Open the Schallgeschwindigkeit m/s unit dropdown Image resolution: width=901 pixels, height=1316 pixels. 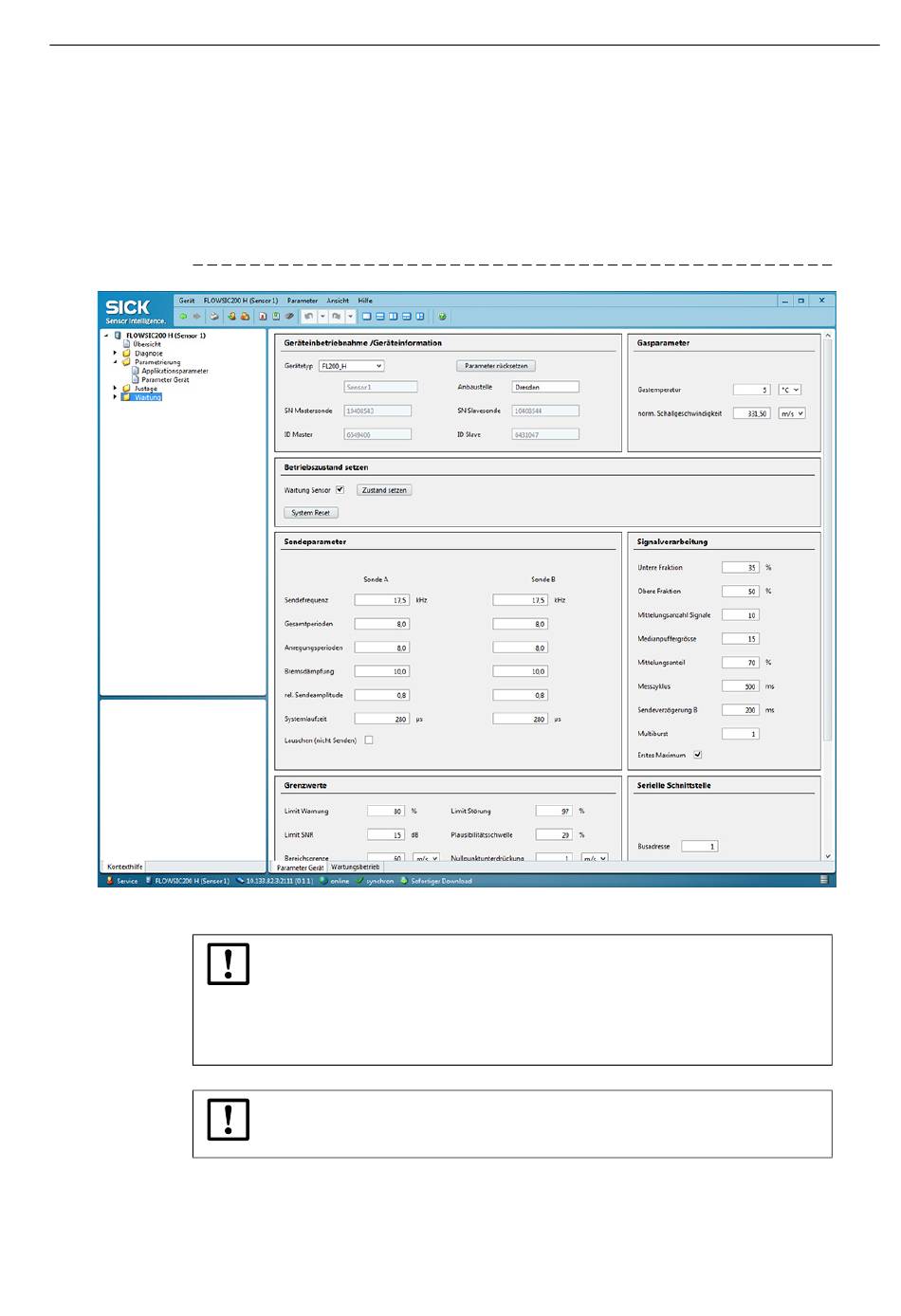tap(792, 413)
